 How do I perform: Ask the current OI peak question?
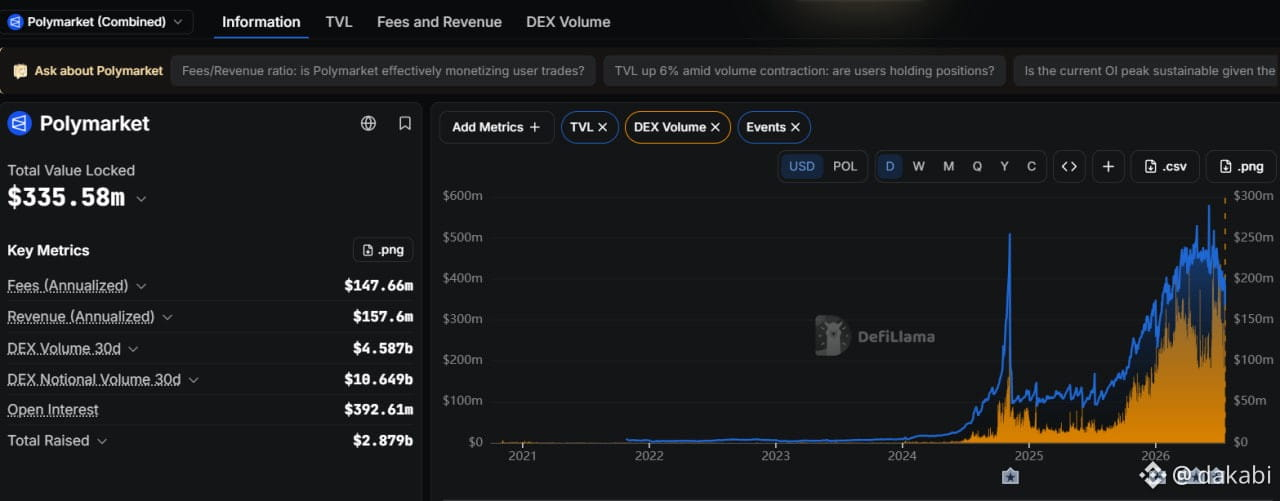coord(1146,71)
